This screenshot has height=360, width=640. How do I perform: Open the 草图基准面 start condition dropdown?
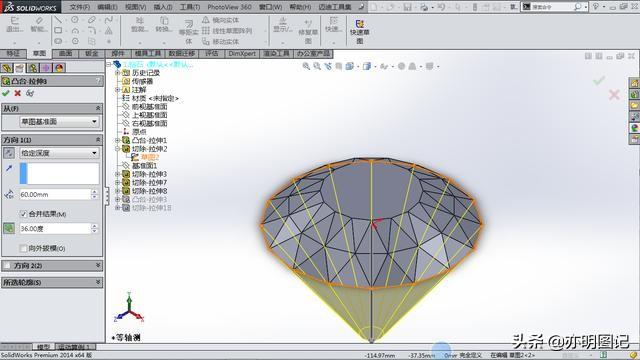(59, 122)
